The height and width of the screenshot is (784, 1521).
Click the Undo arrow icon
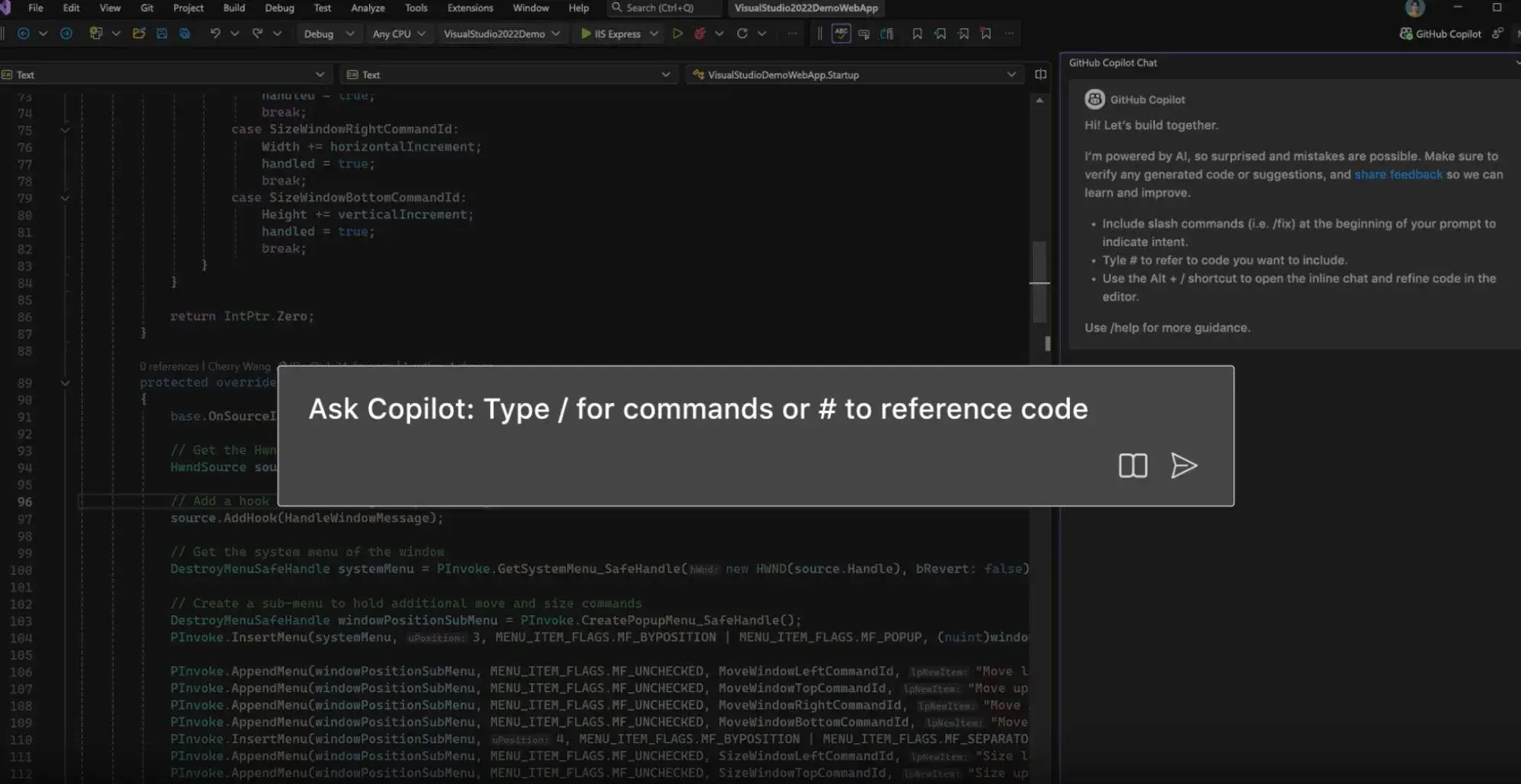[x=215, y=33]
